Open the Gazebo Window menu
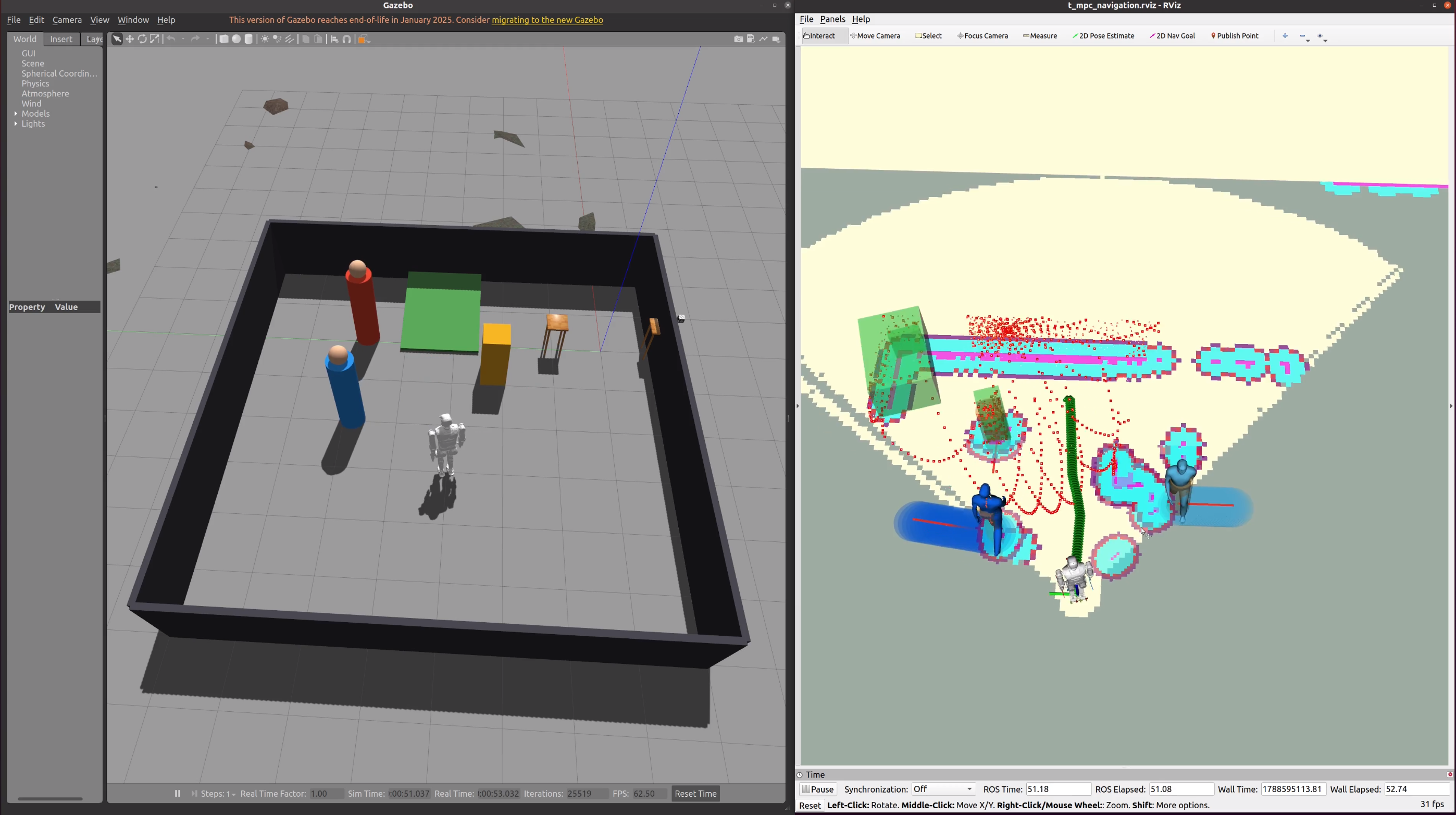This screenshot has width=1456, height=815. pyautogui.click(x=133, y=20)
